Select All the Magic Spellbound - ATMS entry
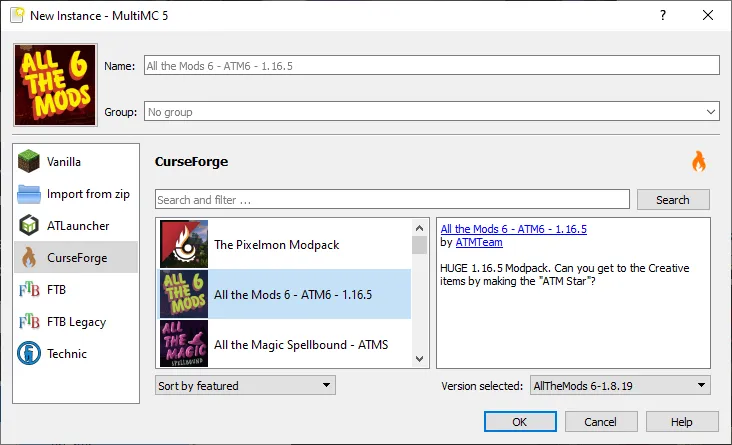Viewport: 732px width, 445px height. coord(285,344)
